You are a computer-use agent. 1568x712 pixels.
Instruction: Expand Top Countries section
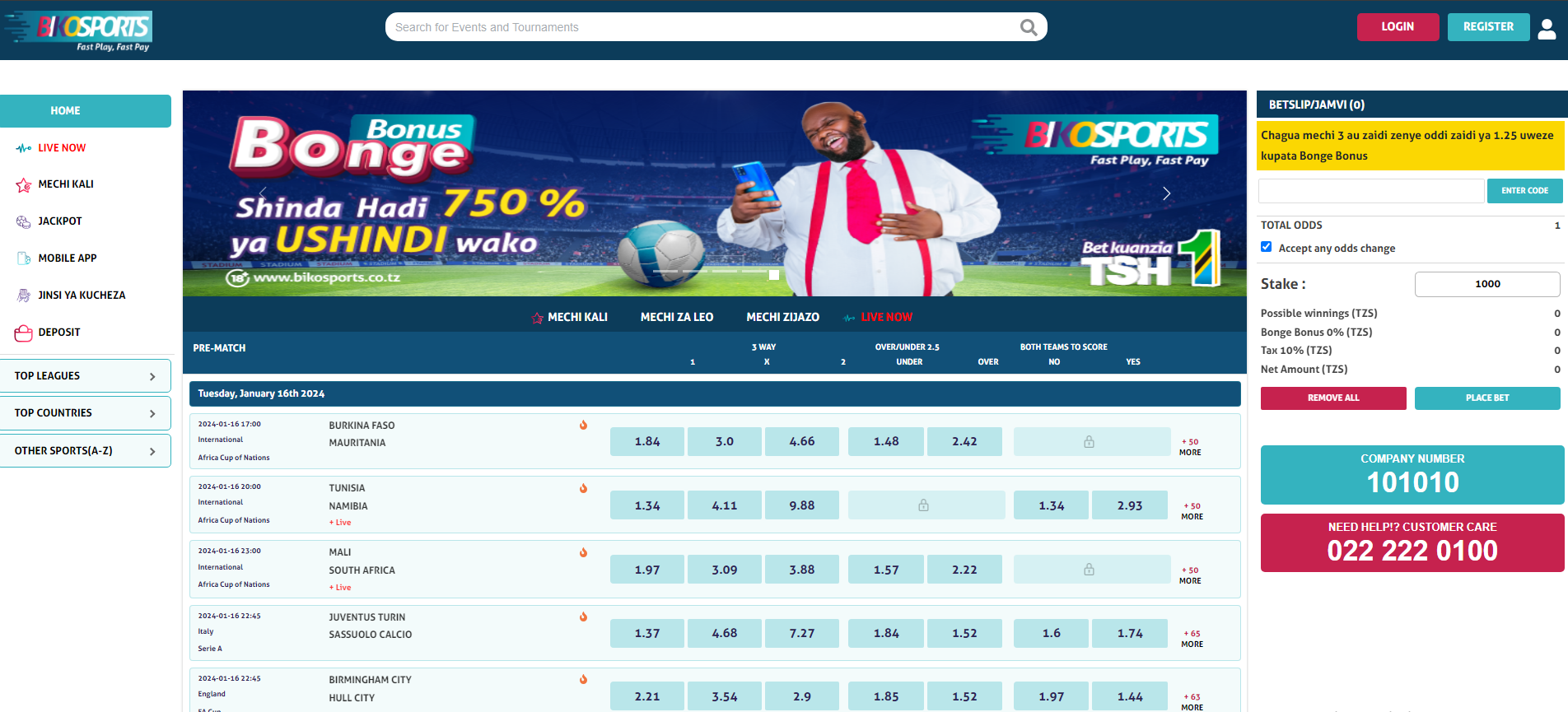(x=86, y=413)
